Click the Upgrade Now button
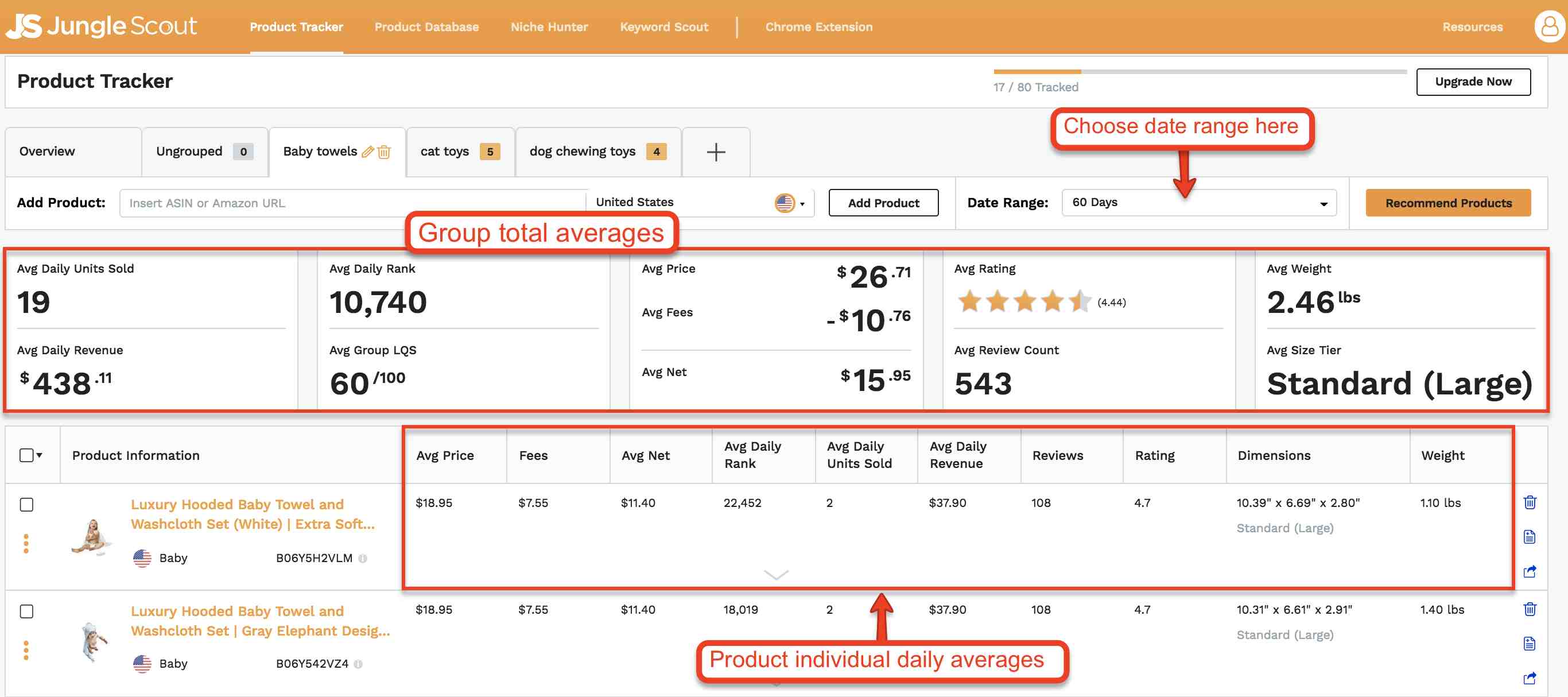Screen dimensions: 1568x697 1473,82
